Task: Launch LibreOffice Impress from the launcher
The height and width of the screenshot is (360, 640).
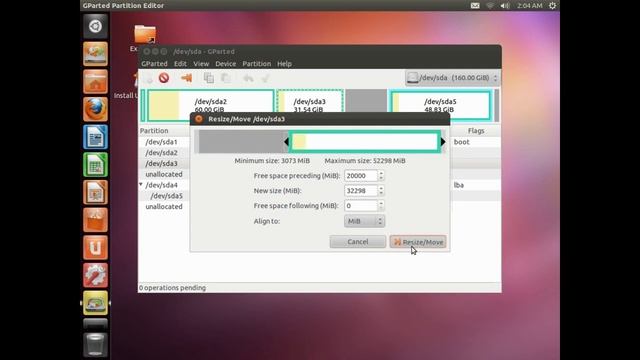Action: [96, 192]
